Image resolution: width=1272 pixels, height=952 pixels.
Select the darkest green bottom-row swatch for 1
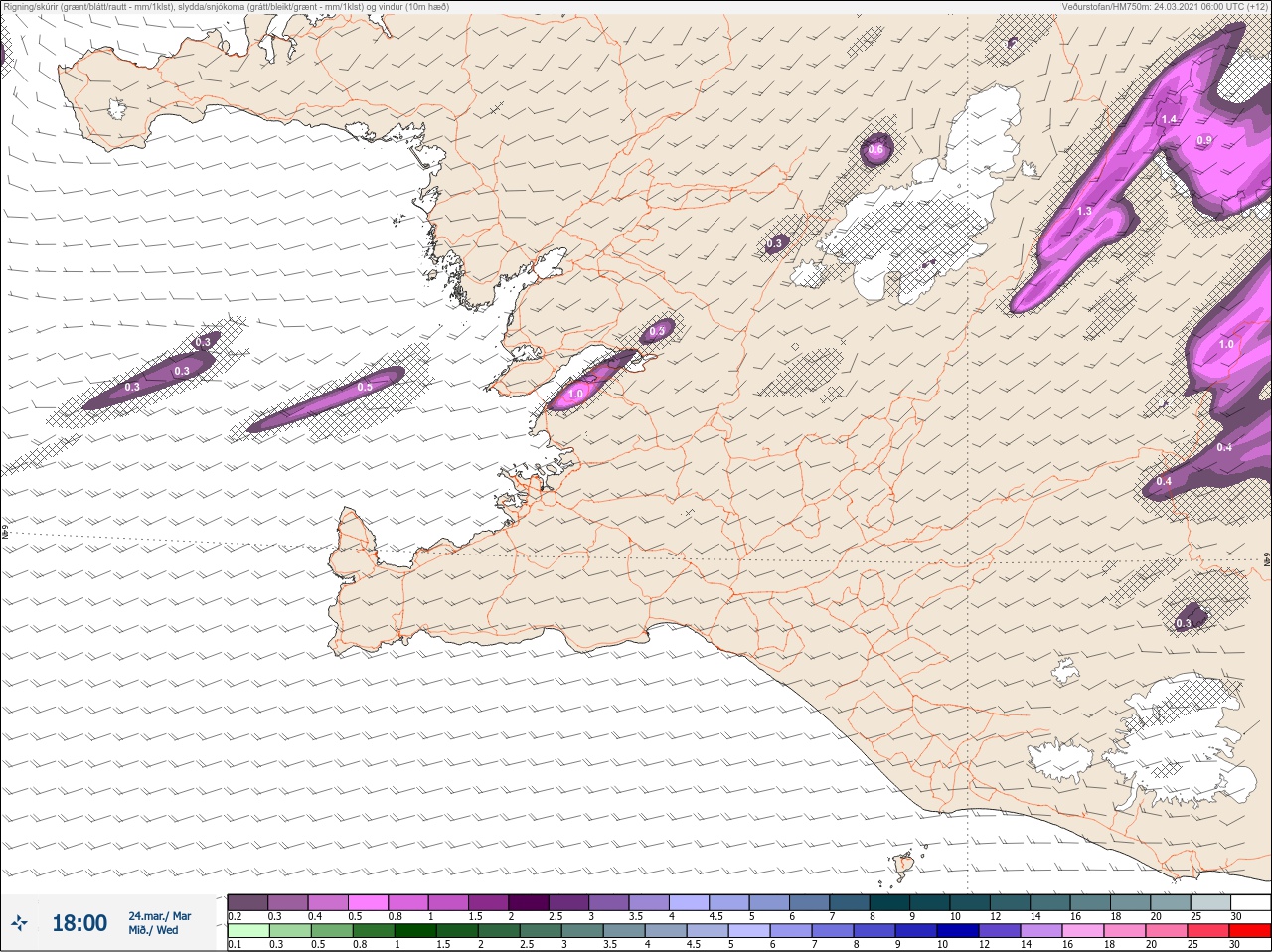(413, 931)
